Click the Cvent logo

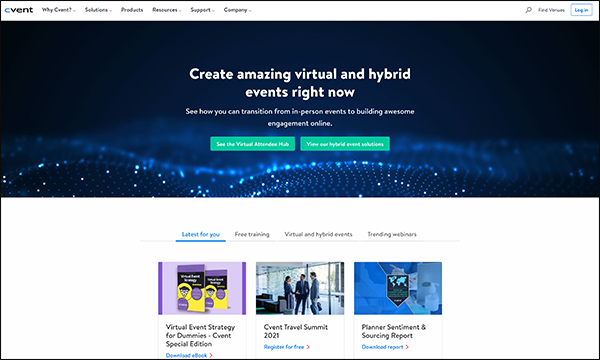19,10
